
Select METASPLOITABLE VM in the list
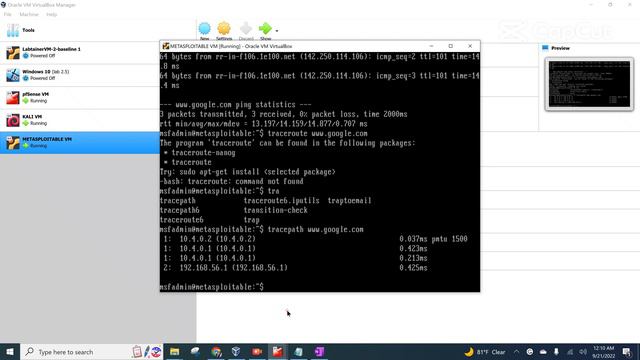tap(80, 142)
